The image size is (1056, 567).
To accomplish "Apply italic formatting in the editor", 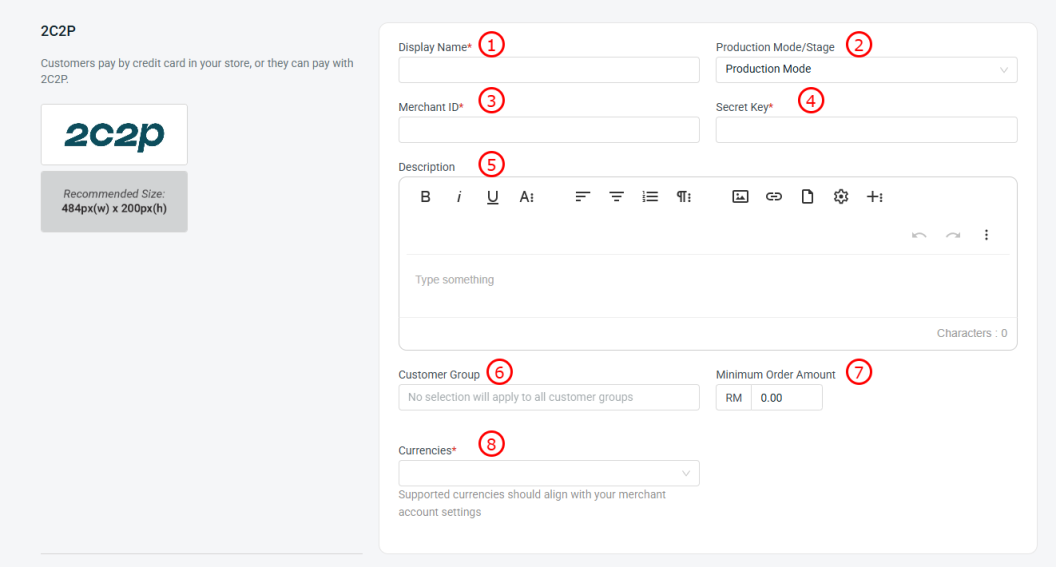I will coord(459,197).
